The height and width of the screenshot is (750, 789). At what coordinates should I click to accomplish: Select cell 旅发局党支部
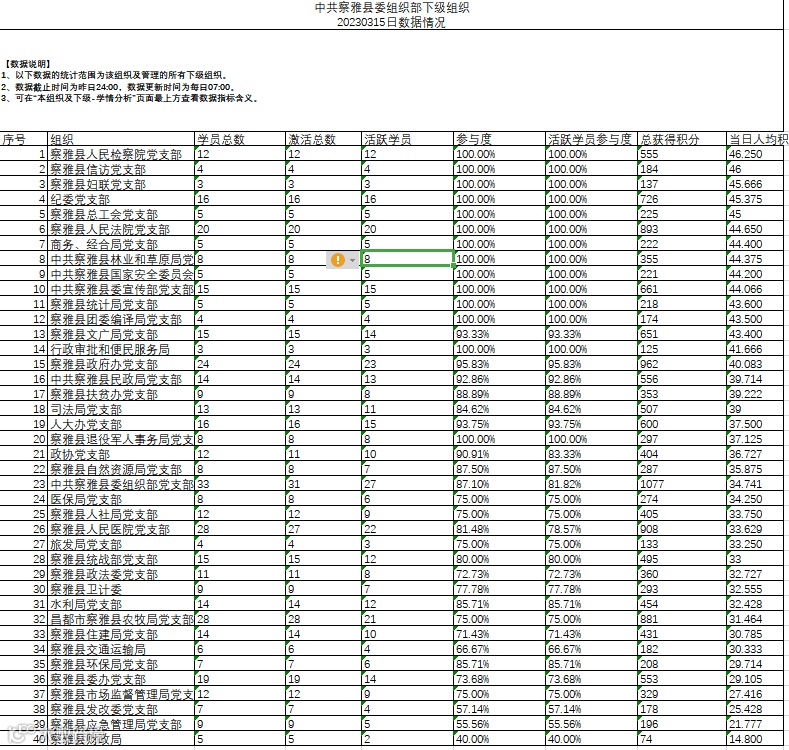(x=121, y=544)
